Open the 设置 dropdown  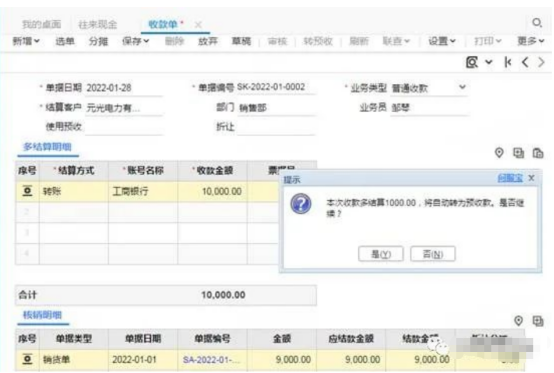point(442,41)
